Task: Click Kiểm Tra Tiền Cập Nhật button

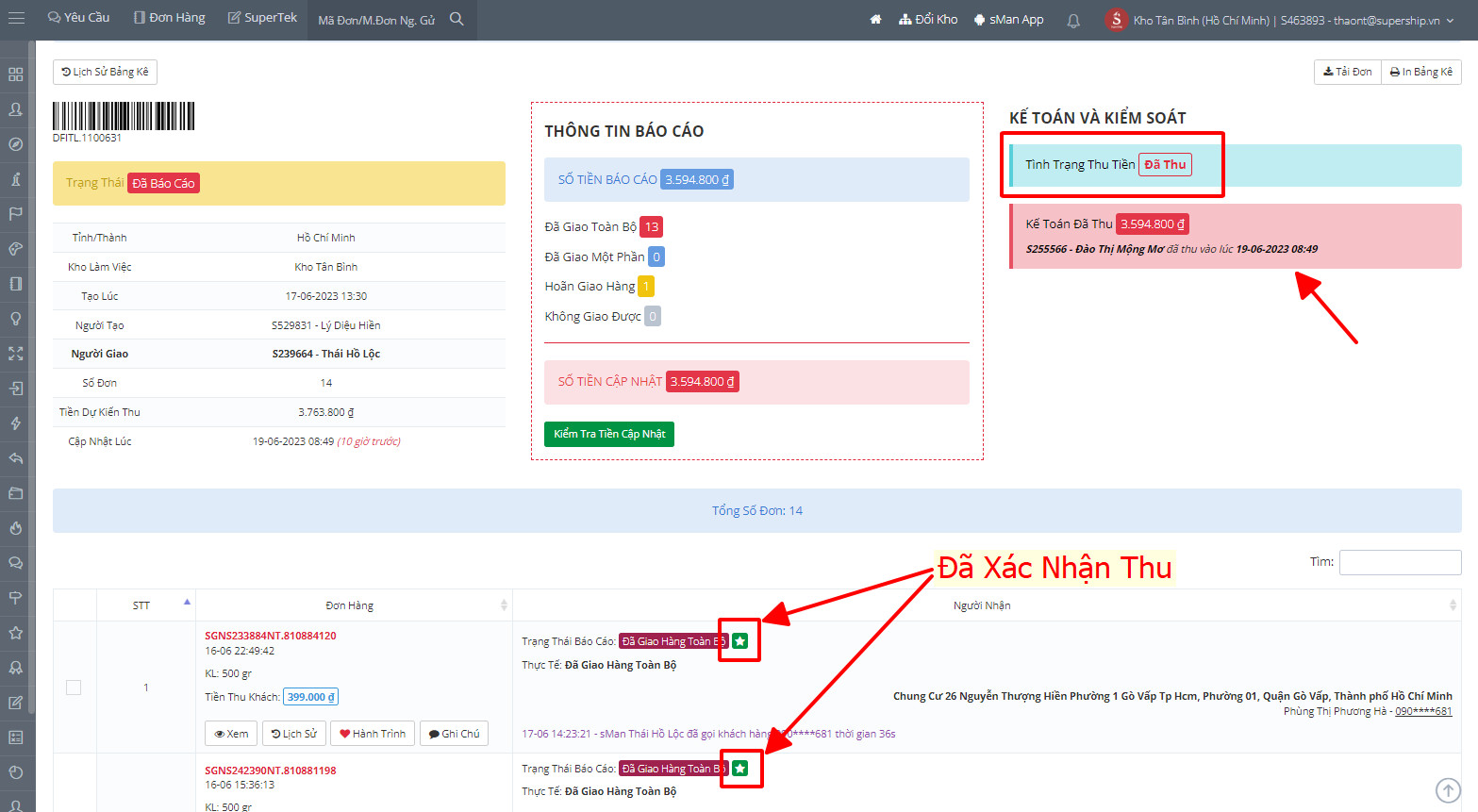Action: [609, 434]
